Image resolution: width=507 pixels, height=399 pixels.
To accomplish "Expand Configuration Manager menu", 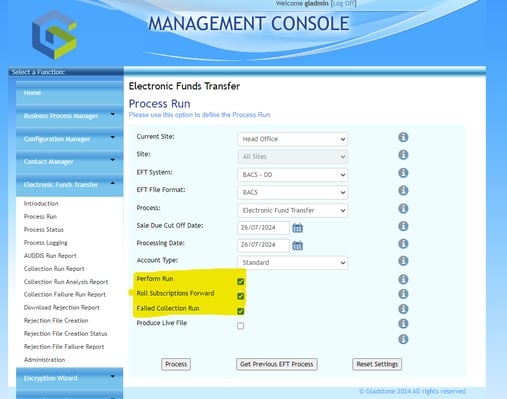I will coord(69,139).
